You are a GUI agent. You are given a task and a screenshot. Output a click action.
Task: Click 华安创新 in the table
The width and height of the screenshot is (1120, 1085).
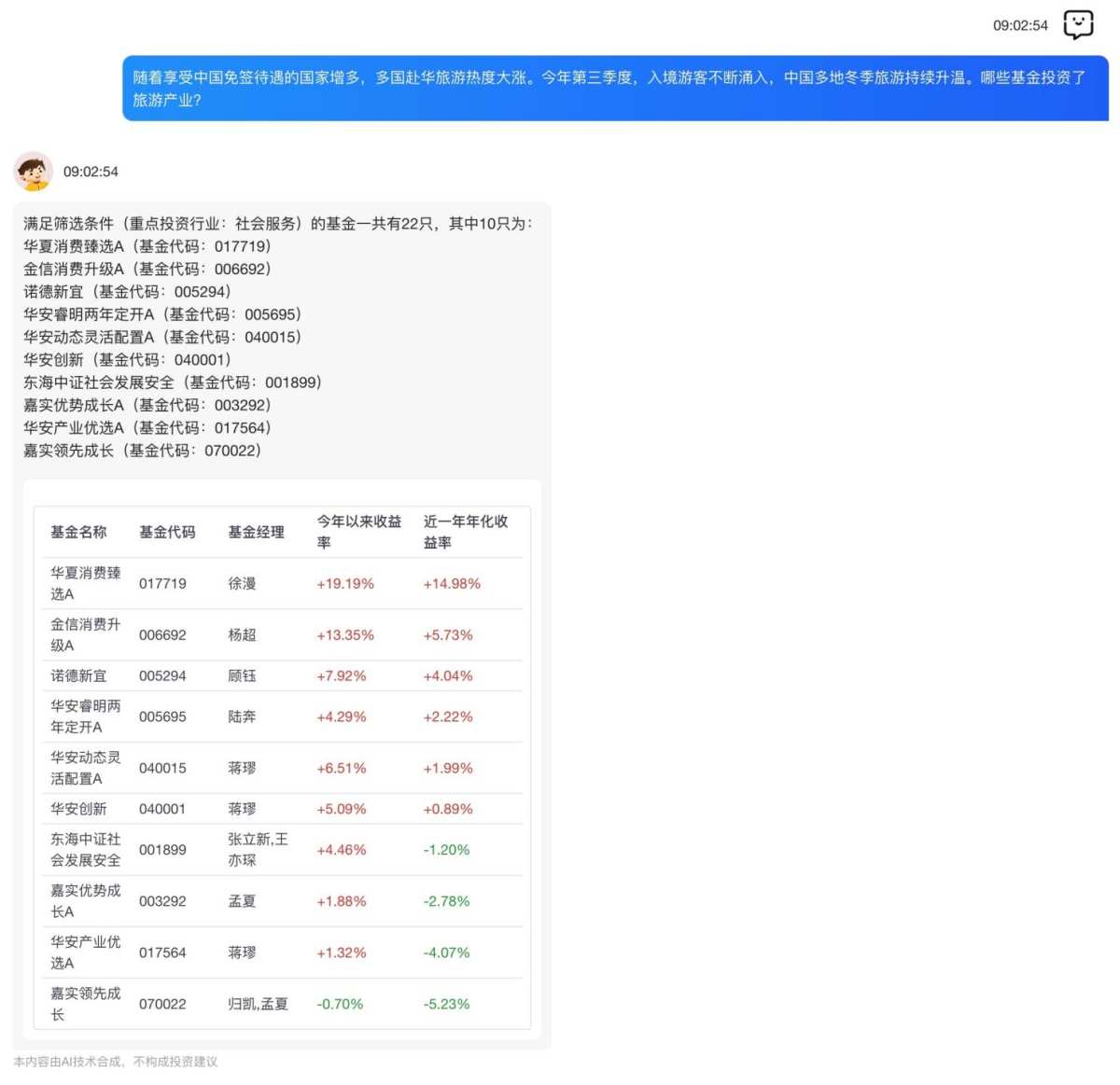(78, 809)
